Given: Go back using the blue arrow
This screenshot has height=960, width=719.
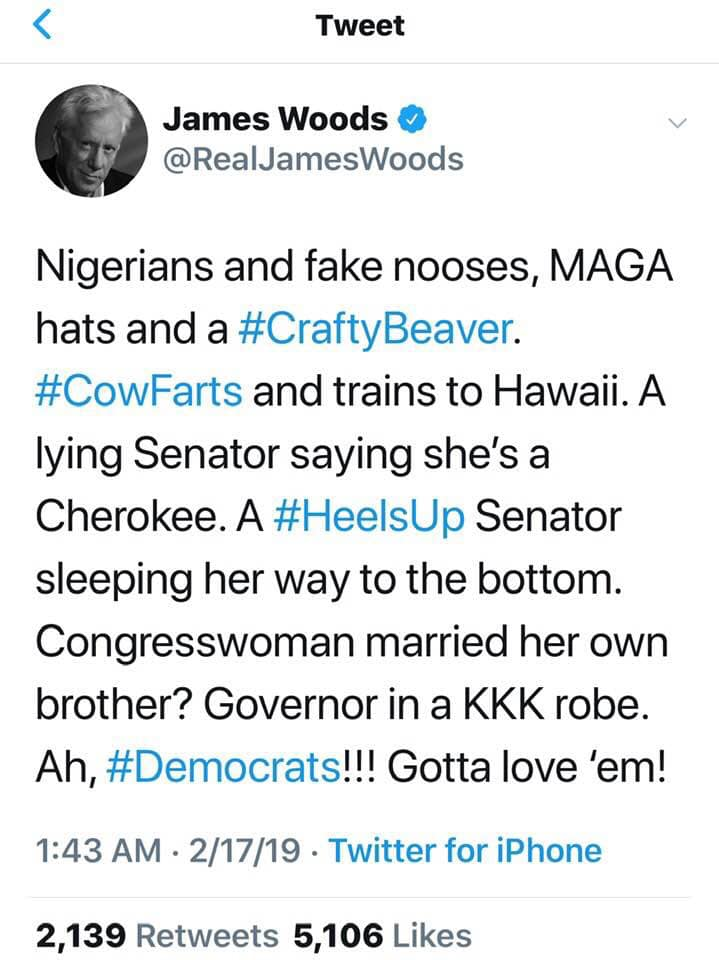Looking at the screenshot, I should point(42,25).
